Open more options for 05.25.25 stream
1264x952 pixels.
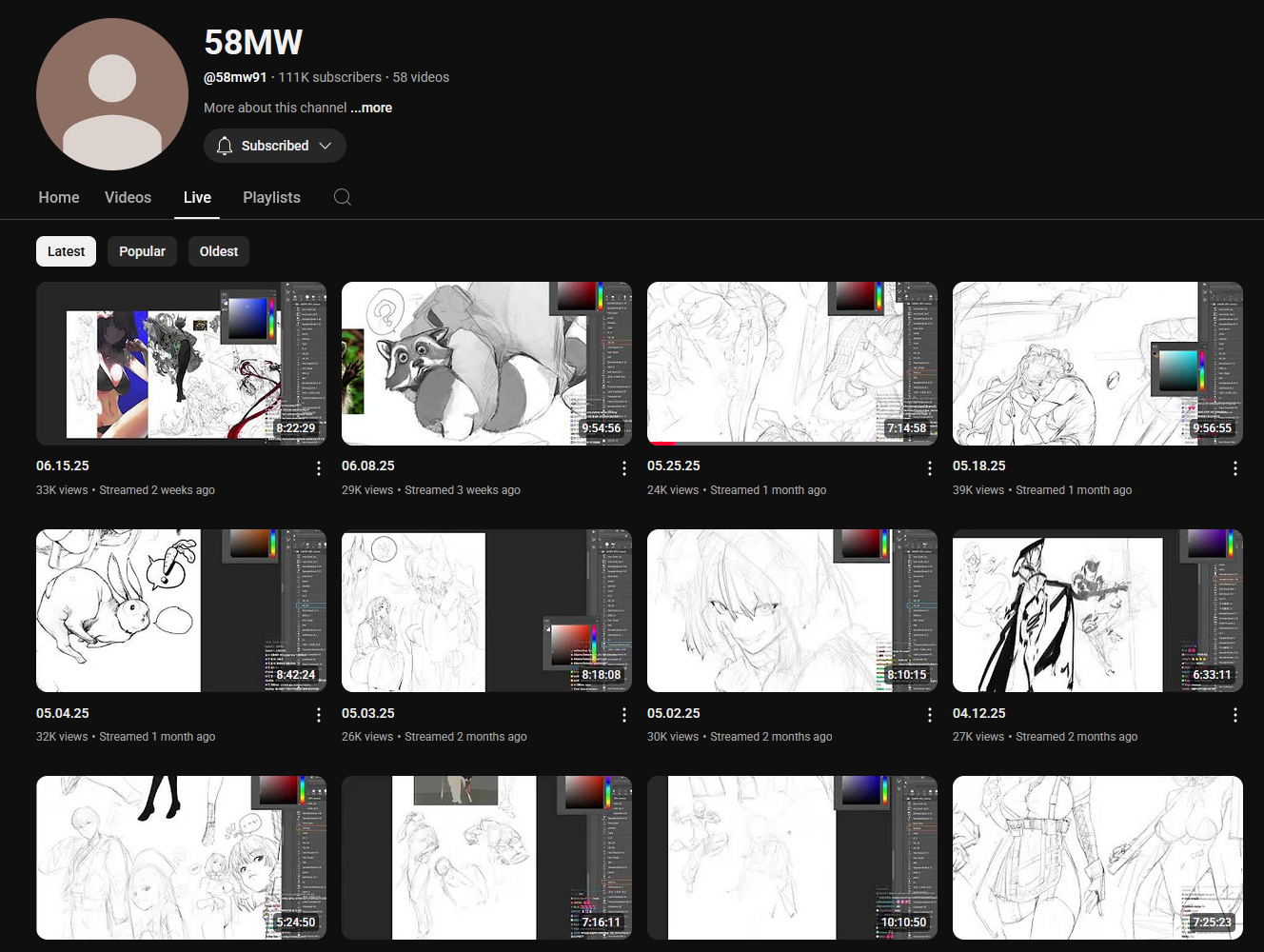click(x=930, y=468)
